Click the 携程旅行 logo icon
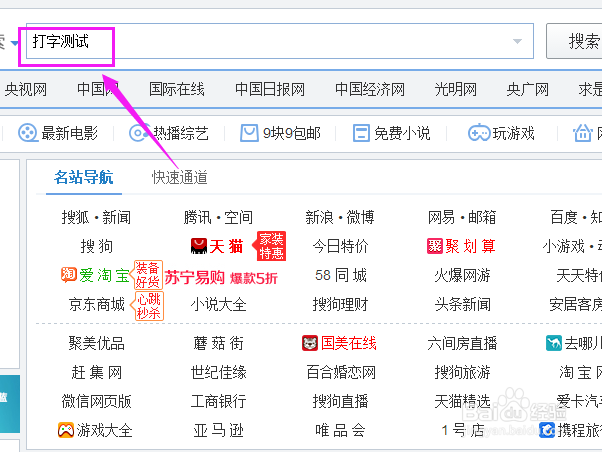The image size is (602, 452). (547, 430)
